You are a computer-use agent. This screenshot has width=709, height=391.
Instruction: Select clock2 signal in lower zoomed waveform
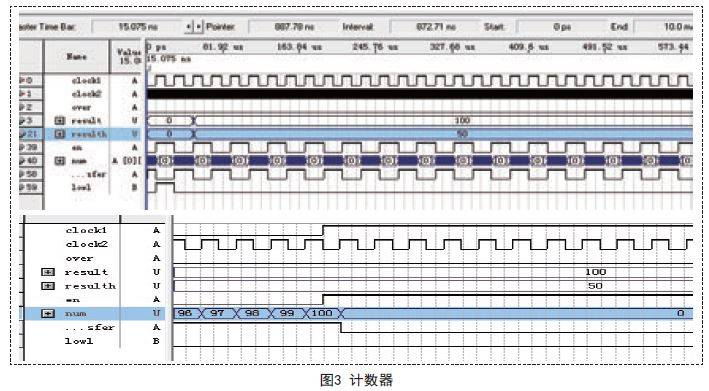[x=87, y=245]
